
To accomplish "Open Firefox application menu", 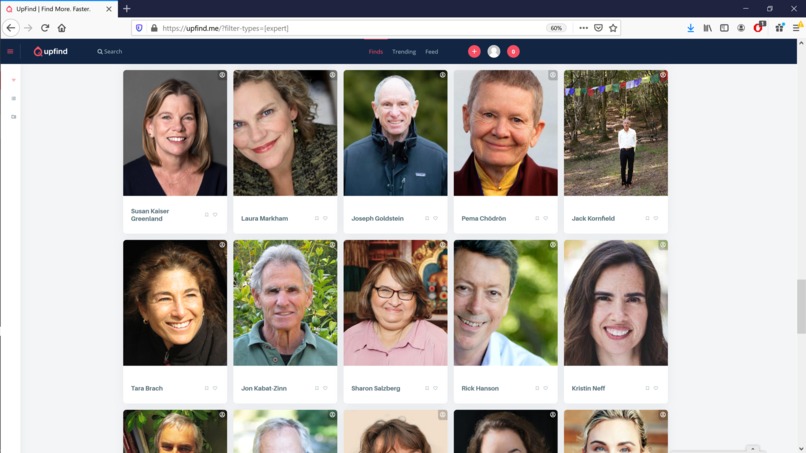I will tap(796, 28).
